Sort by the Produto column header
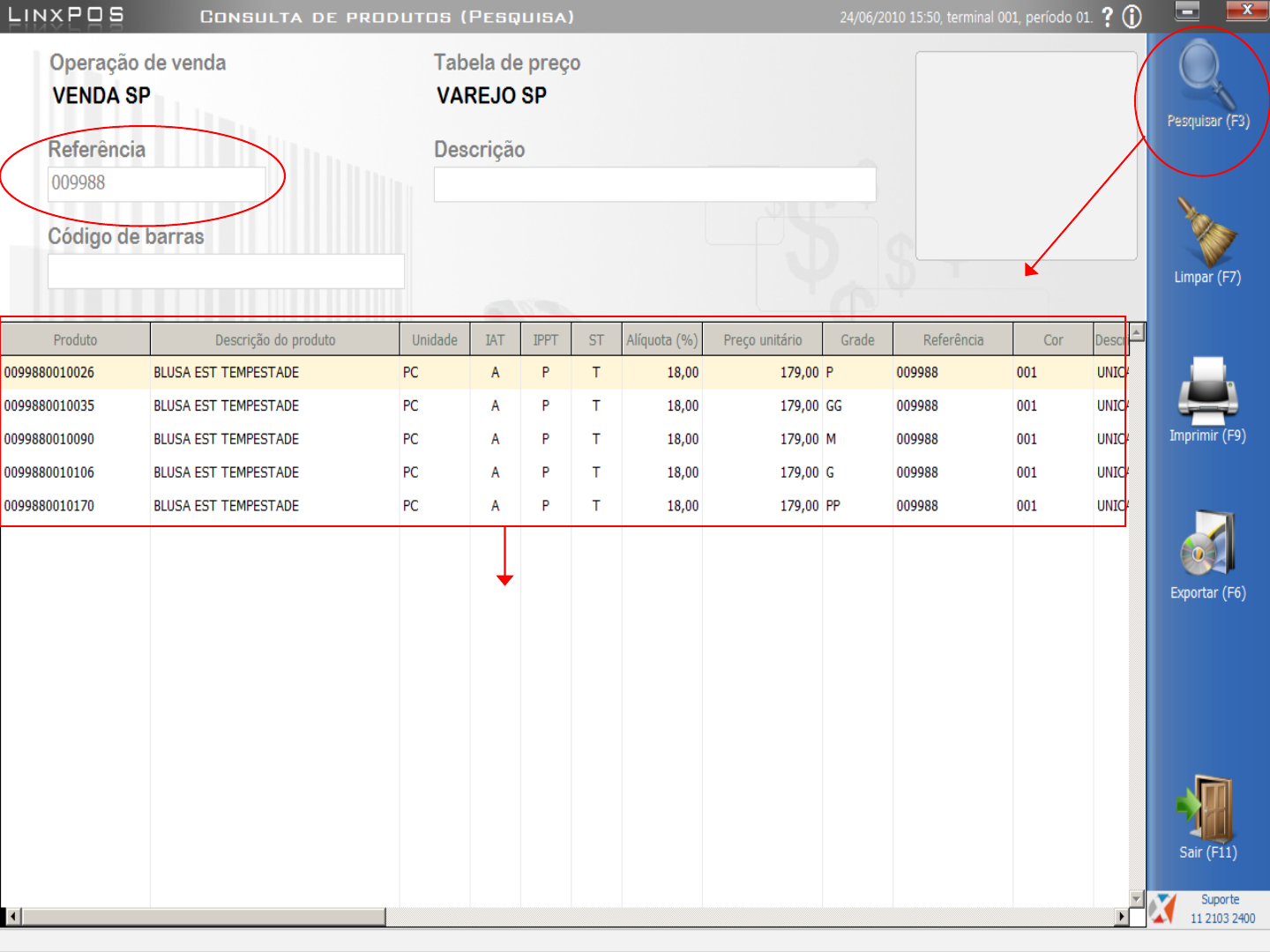1270x952 pixels. pos(75,339)
